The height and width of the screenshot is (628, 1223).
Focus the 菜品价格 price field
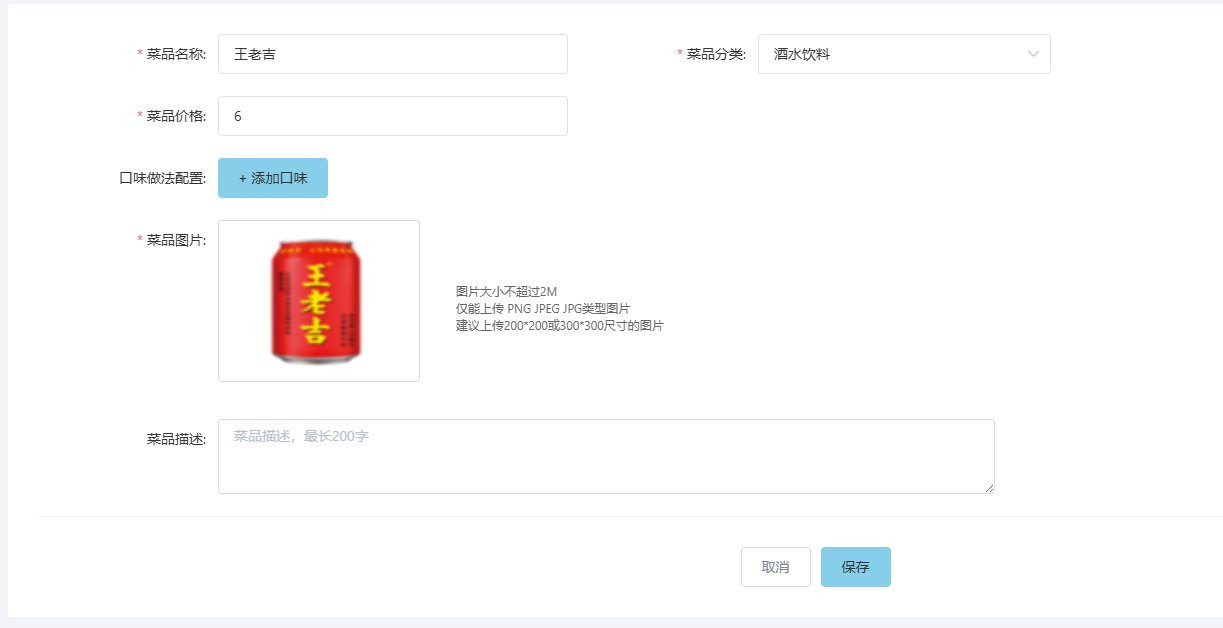click(x=392, y=116)
